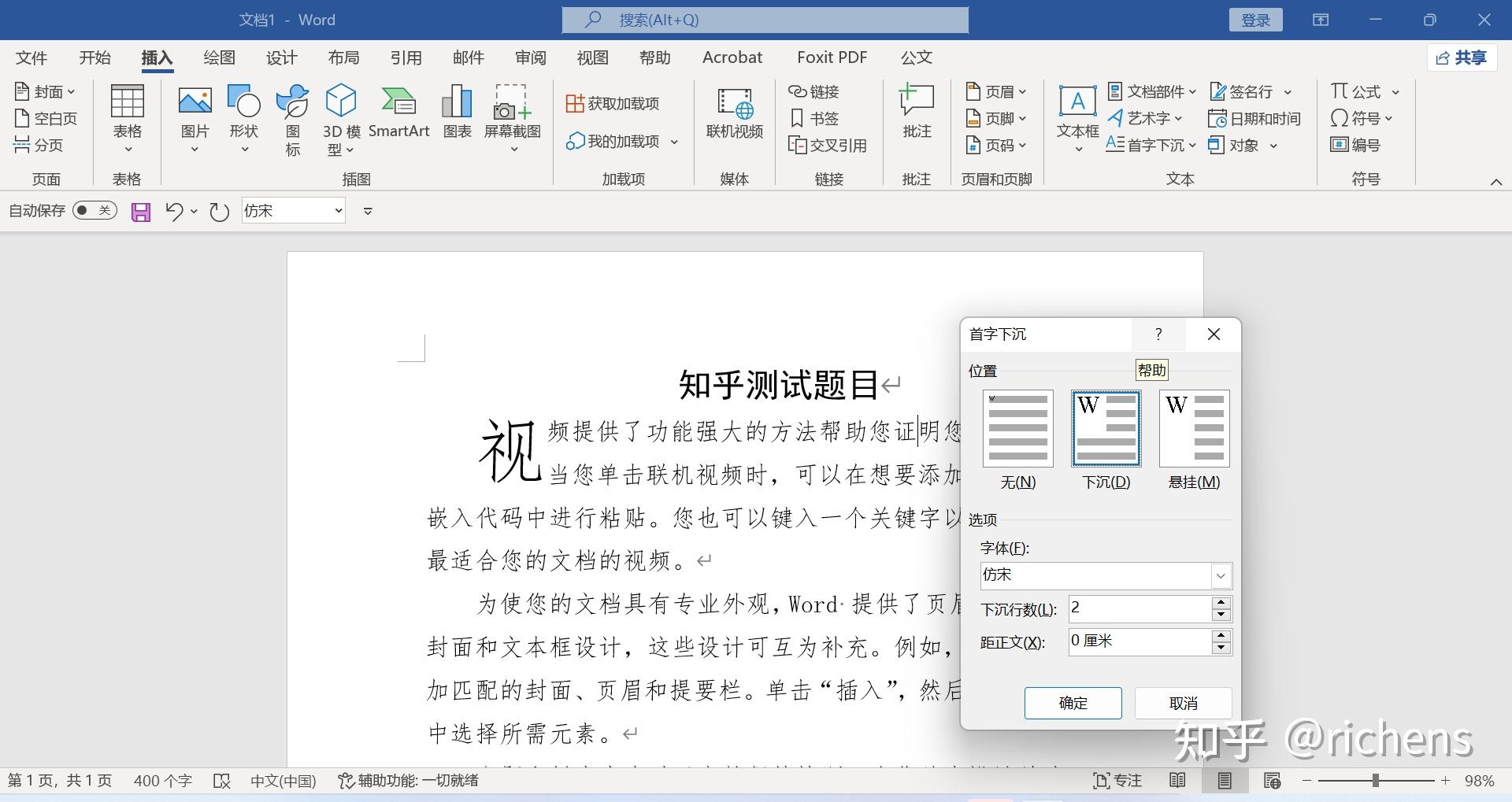The width and height of the screenshot is (1512, 802).
Task: Insert a hyperlink with 链接
Action: (x=814, y=92)
